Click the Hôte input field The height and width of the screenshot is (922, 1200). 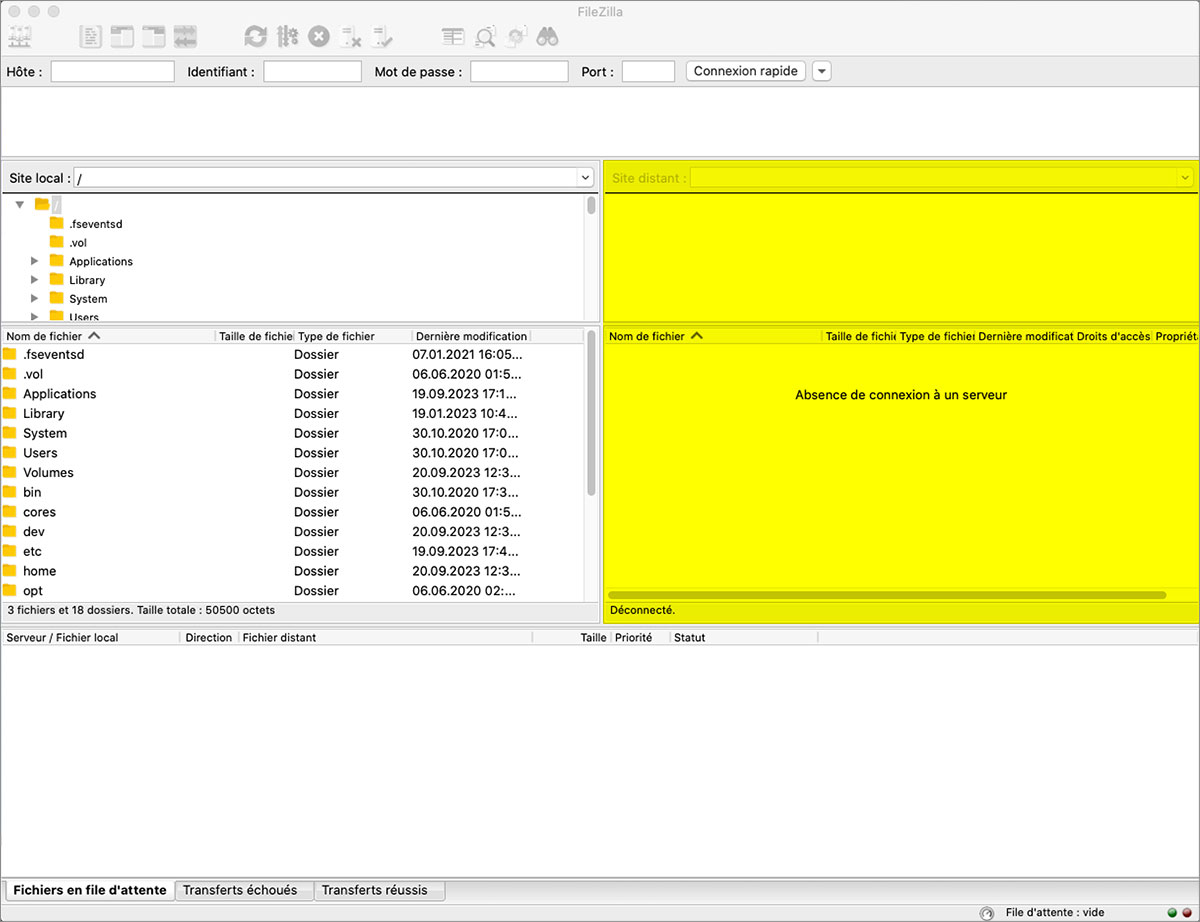pyautogui.click(x=112, y=72)
